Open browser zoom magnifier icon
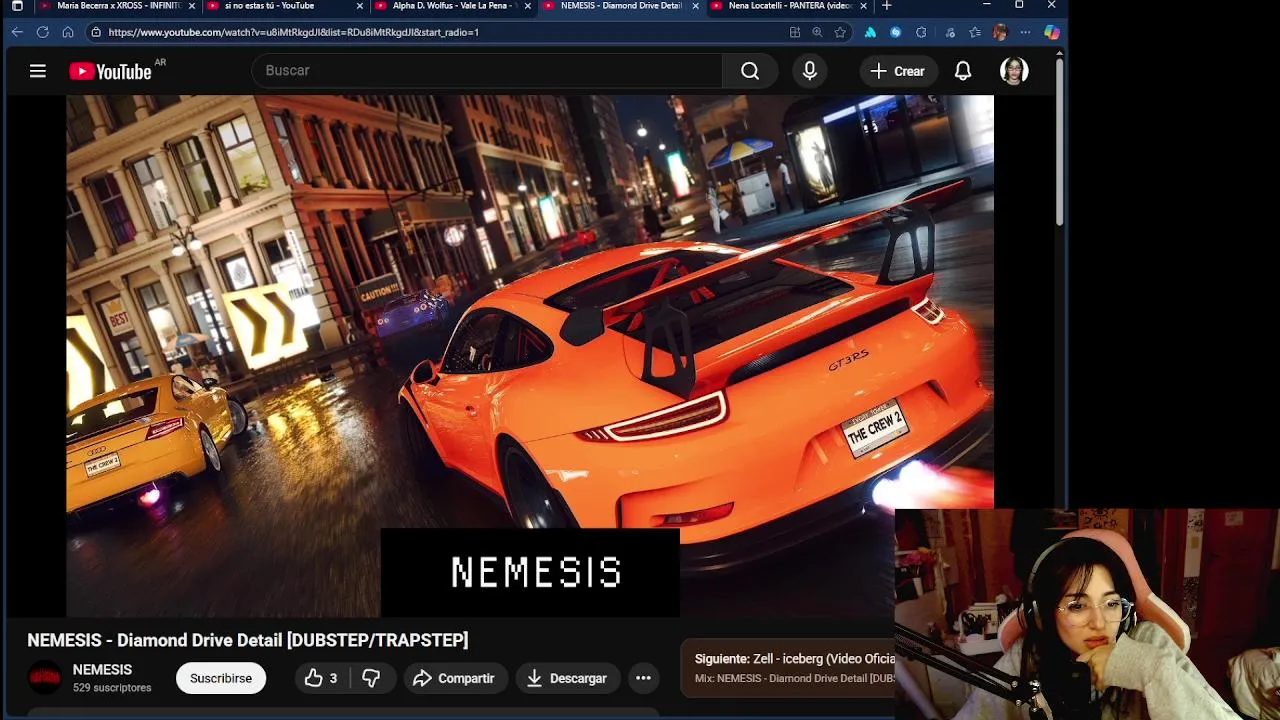The image size is (1280, 720). (817, 32)
